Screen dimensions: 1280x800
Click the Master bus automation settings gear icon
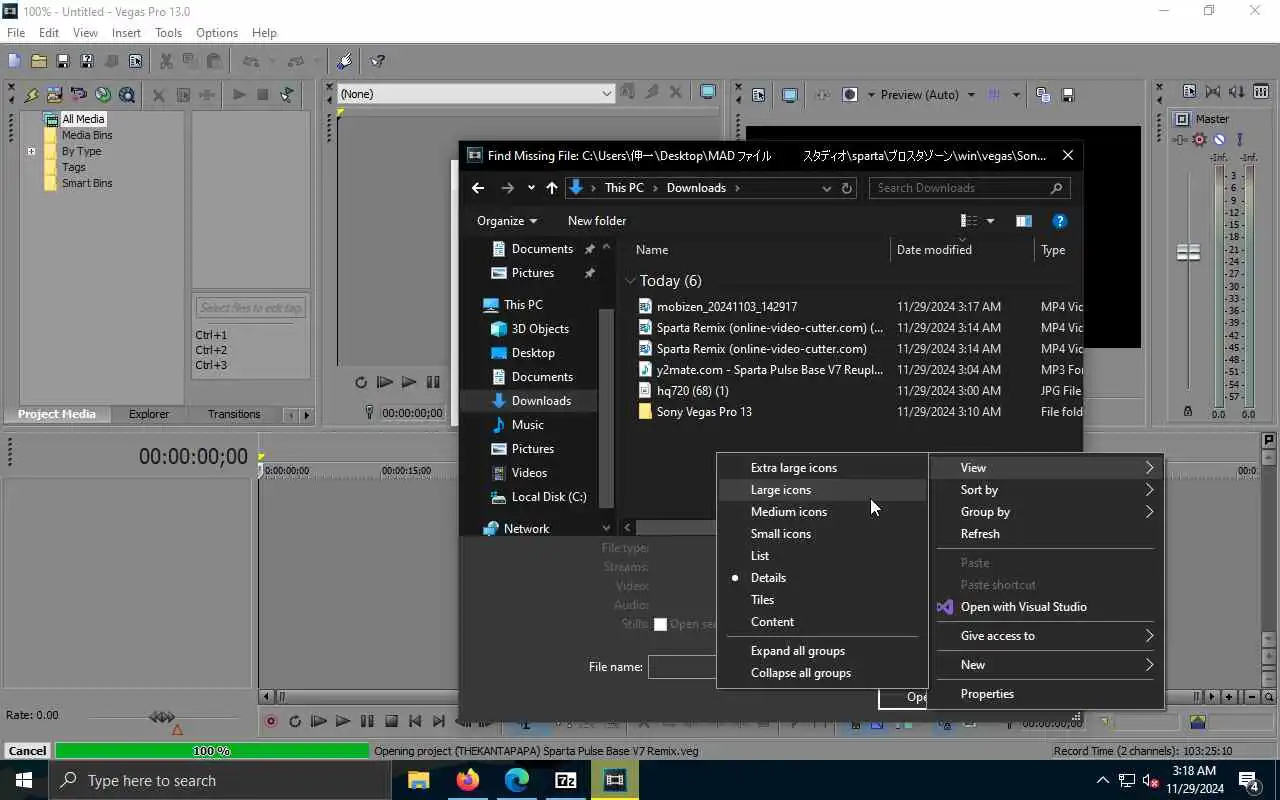(1199, 140)
